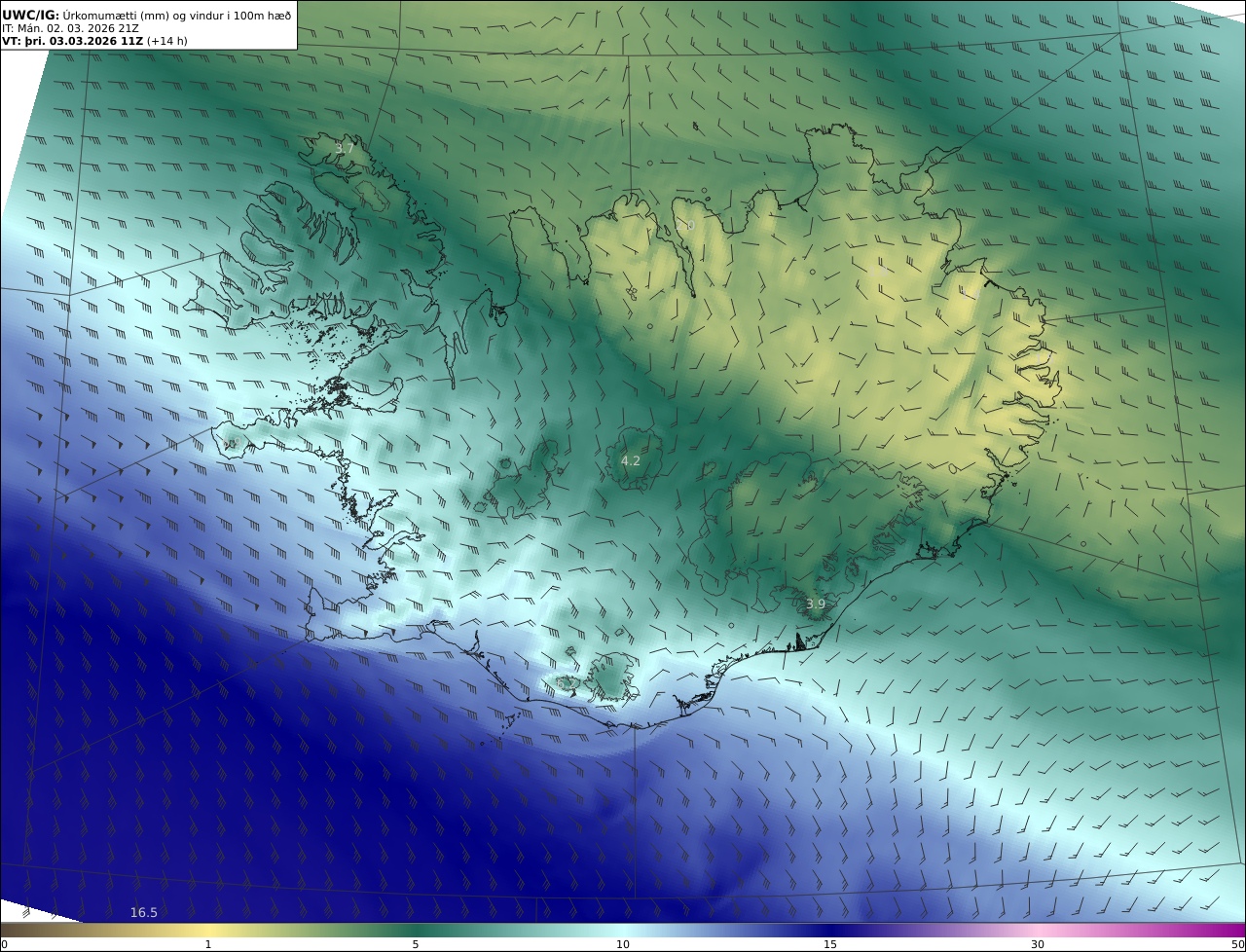The width and height of the screenshot is (1246, 952).
Task: Click the VT: 03.03.2026 11Z (+14 h) line
Action: 94,41
